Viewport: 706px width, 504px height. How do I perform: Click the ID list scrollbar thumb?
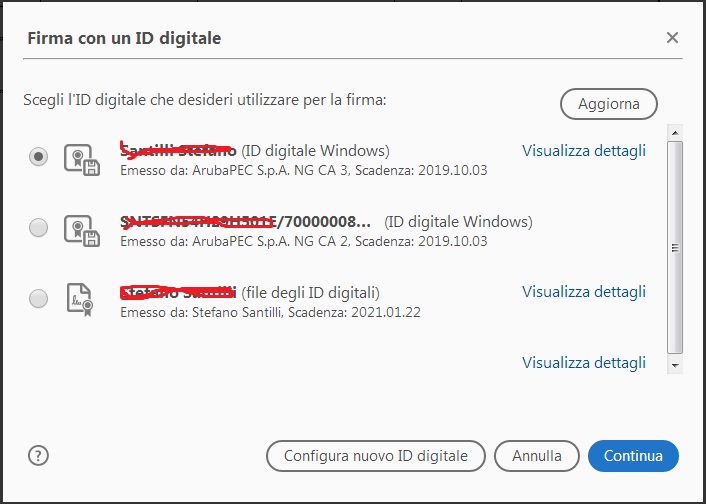click(674, 247)
